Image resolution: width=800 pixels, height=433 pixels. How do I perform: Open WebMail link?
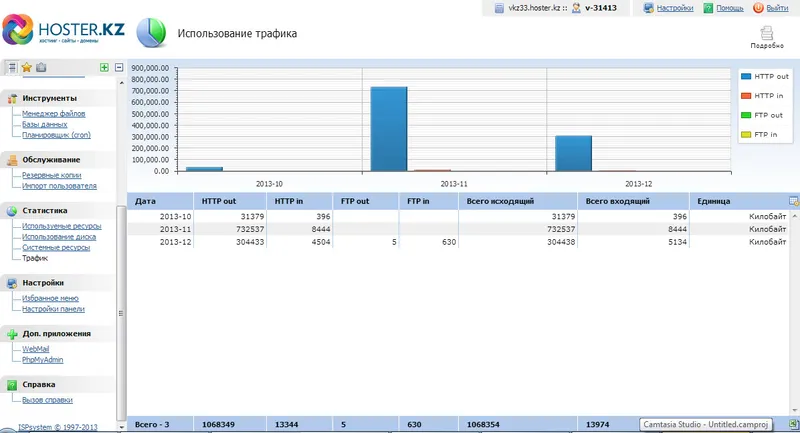click(x=36, y=349)
